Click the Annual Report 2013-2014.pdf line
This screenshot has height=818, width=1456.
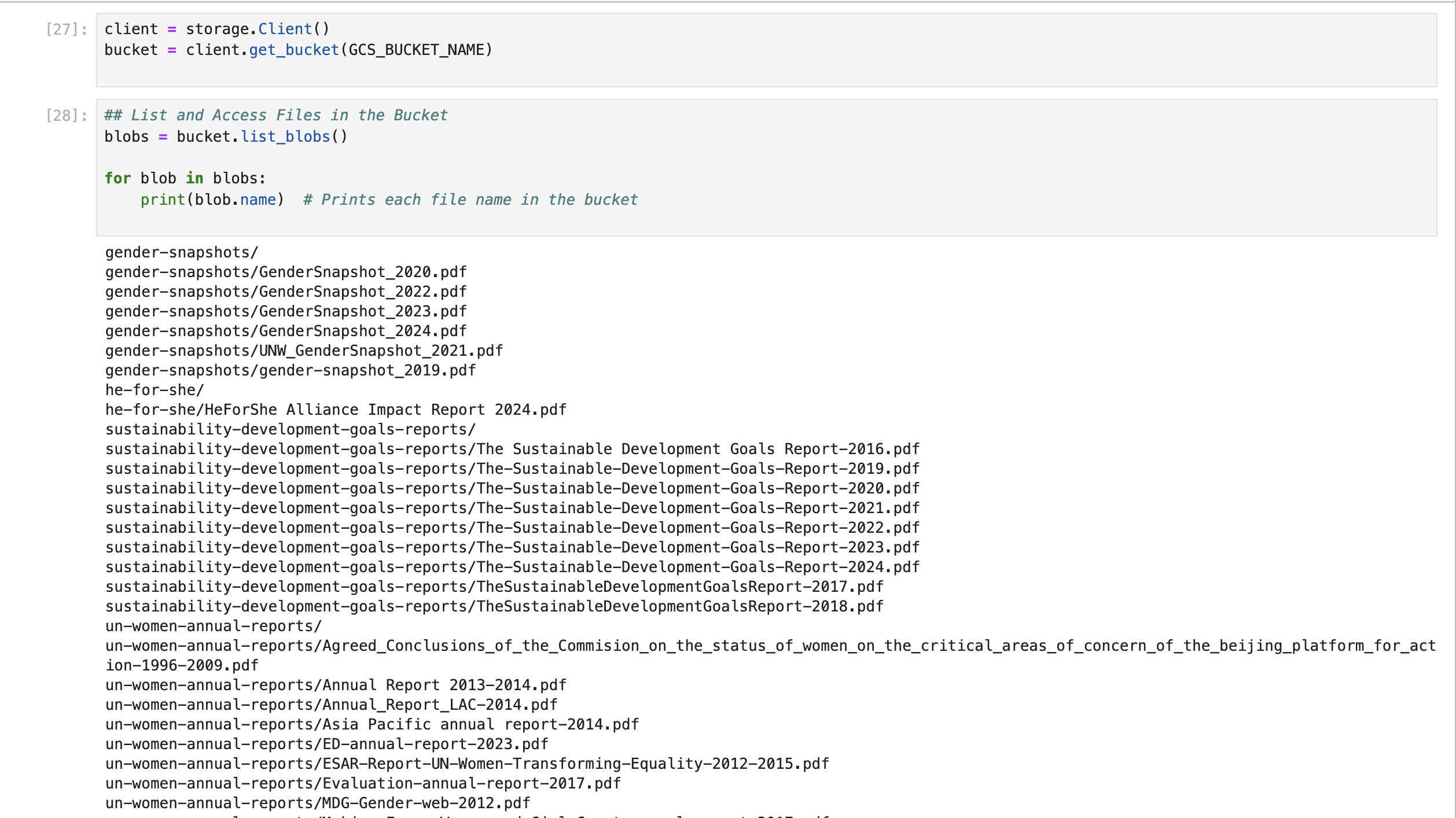click(x=336, y=685)
